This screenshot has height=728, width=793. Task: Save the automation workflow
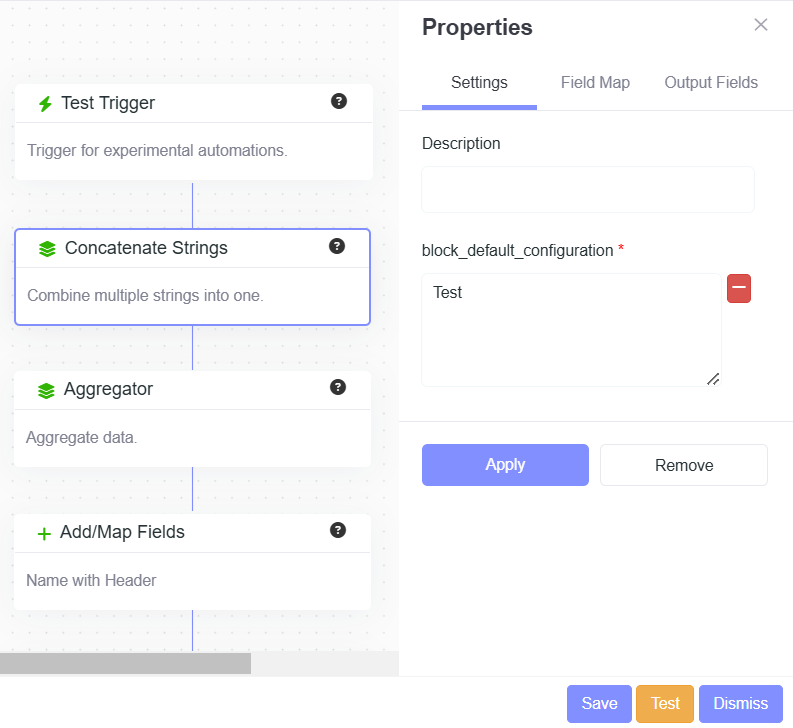(x=599, y=704)
